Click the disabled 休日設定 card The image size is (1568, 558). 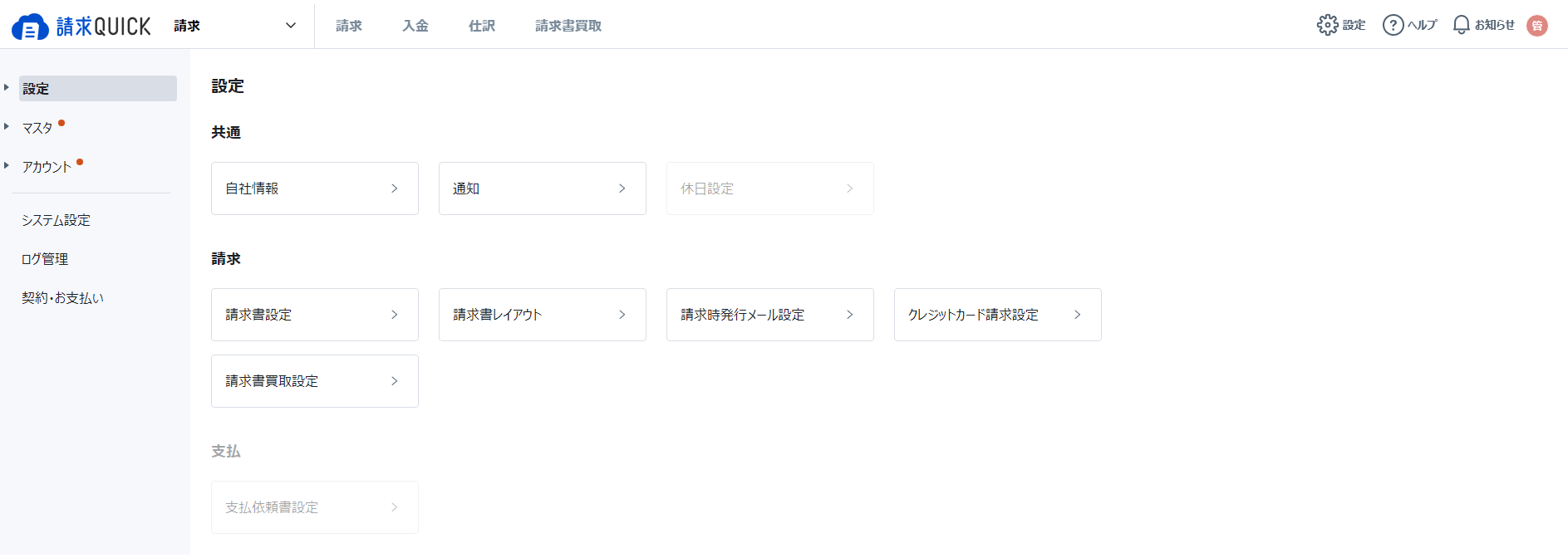point(770,188)
